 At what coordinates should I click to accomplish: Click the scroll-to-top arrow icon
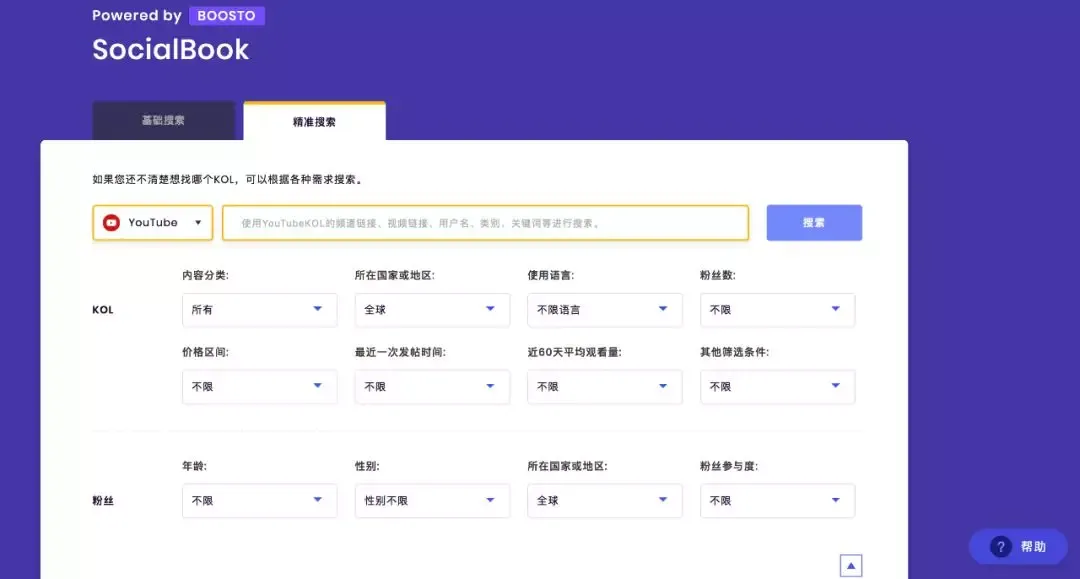851,566
